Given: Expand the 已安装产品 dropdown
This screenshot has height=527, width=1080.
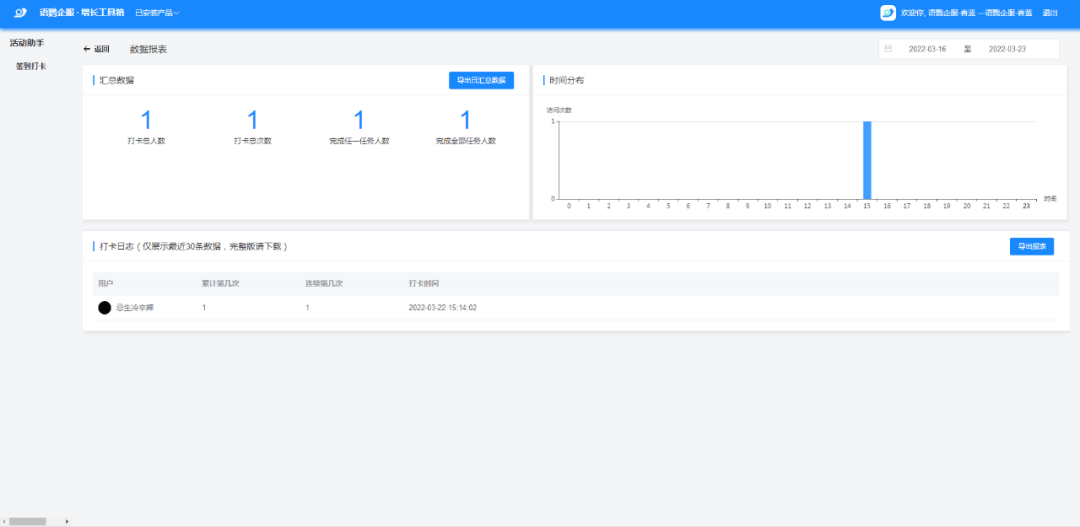Looking at the screenshot, I should pyautogui.click(x=157, y=13).
